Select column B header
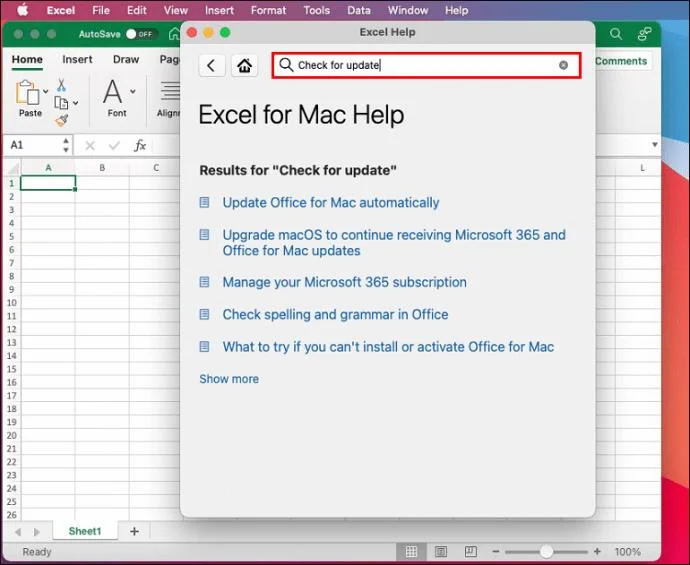 click(x=102, y=168)
